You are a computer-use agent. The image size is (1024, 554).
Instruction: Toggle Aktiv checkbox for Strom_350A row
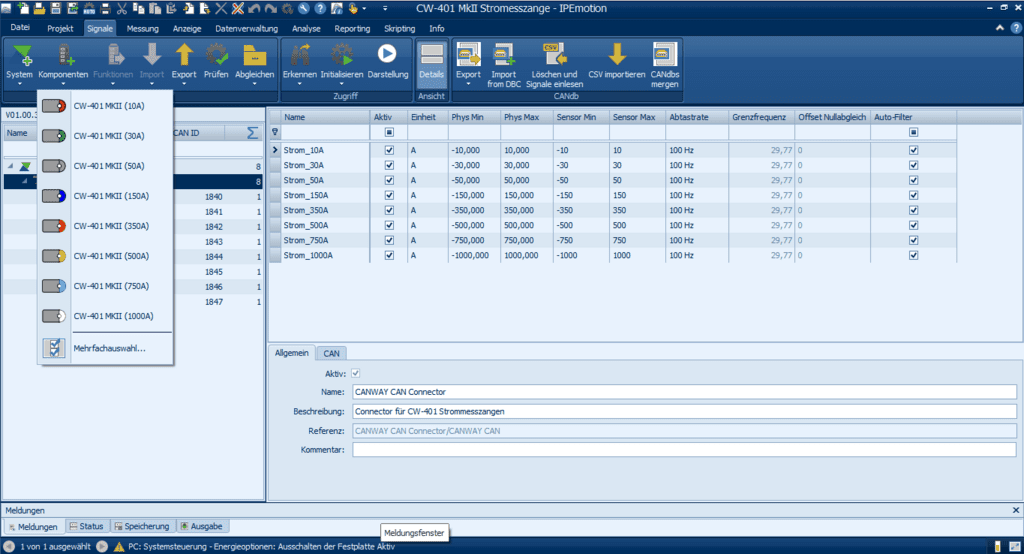[x=389, y=210]
